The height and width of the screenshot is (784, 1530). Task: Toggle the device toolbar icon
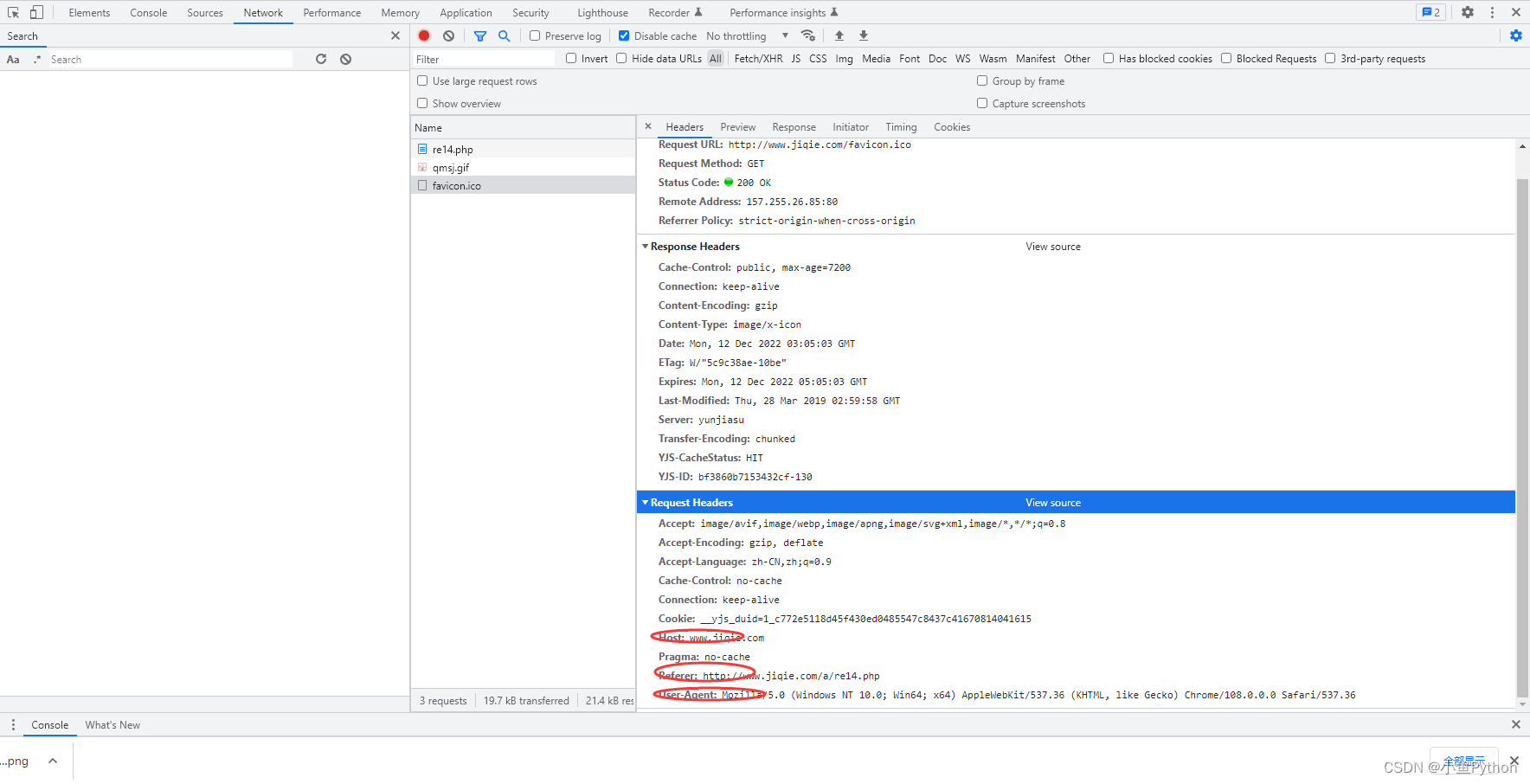[x=36, y=12]
